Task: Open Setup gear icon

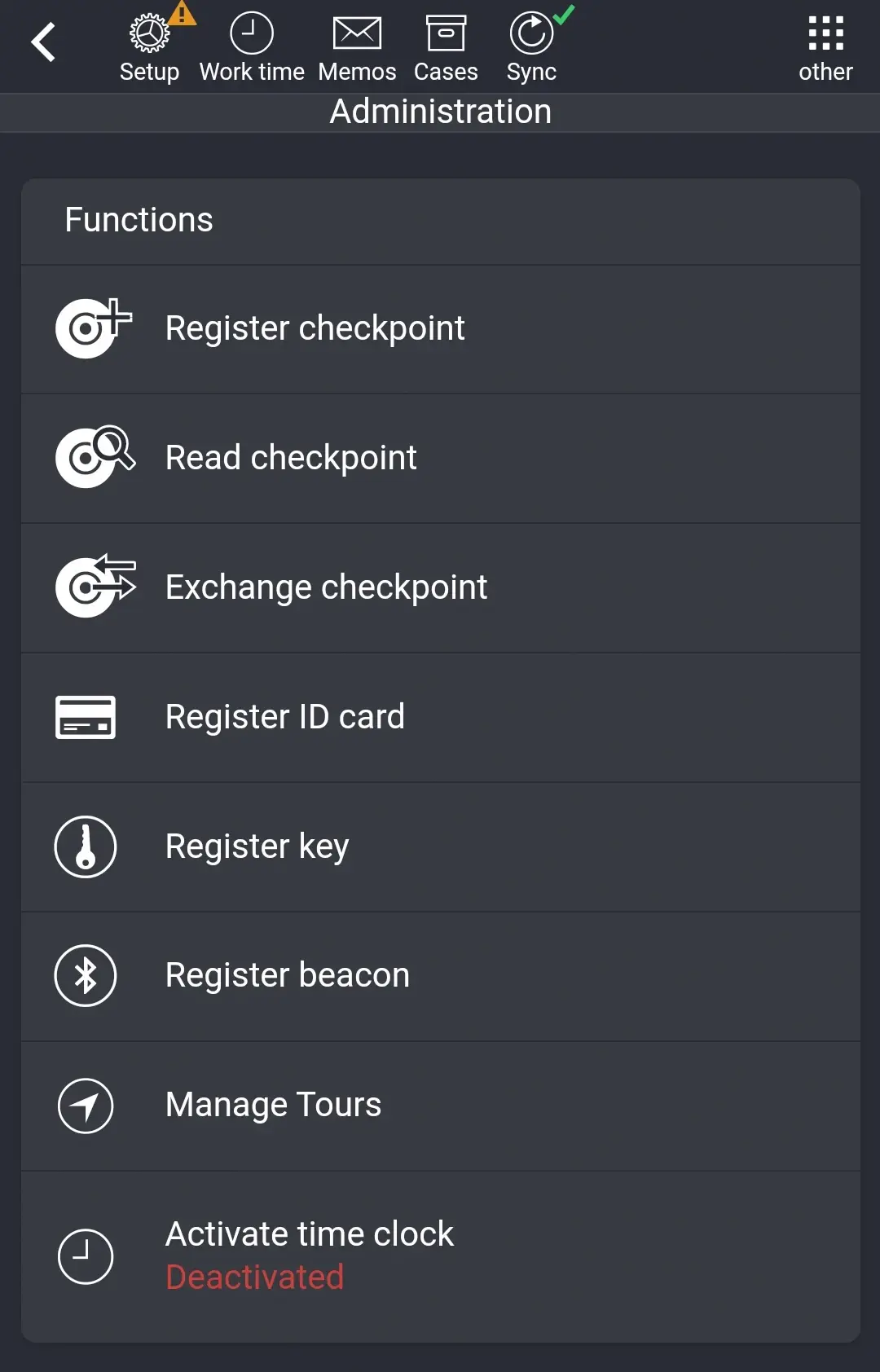Action: coord(150,34)
